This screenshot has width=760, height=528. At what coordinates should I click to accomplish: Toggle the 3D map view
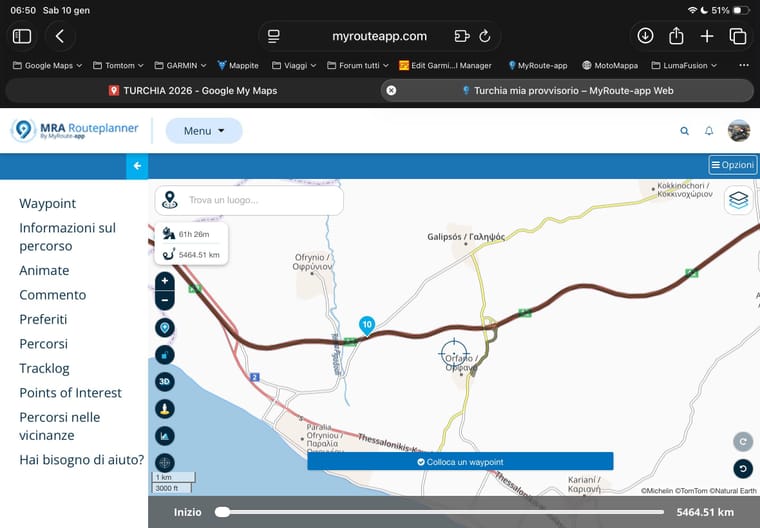tap(164, 381)
